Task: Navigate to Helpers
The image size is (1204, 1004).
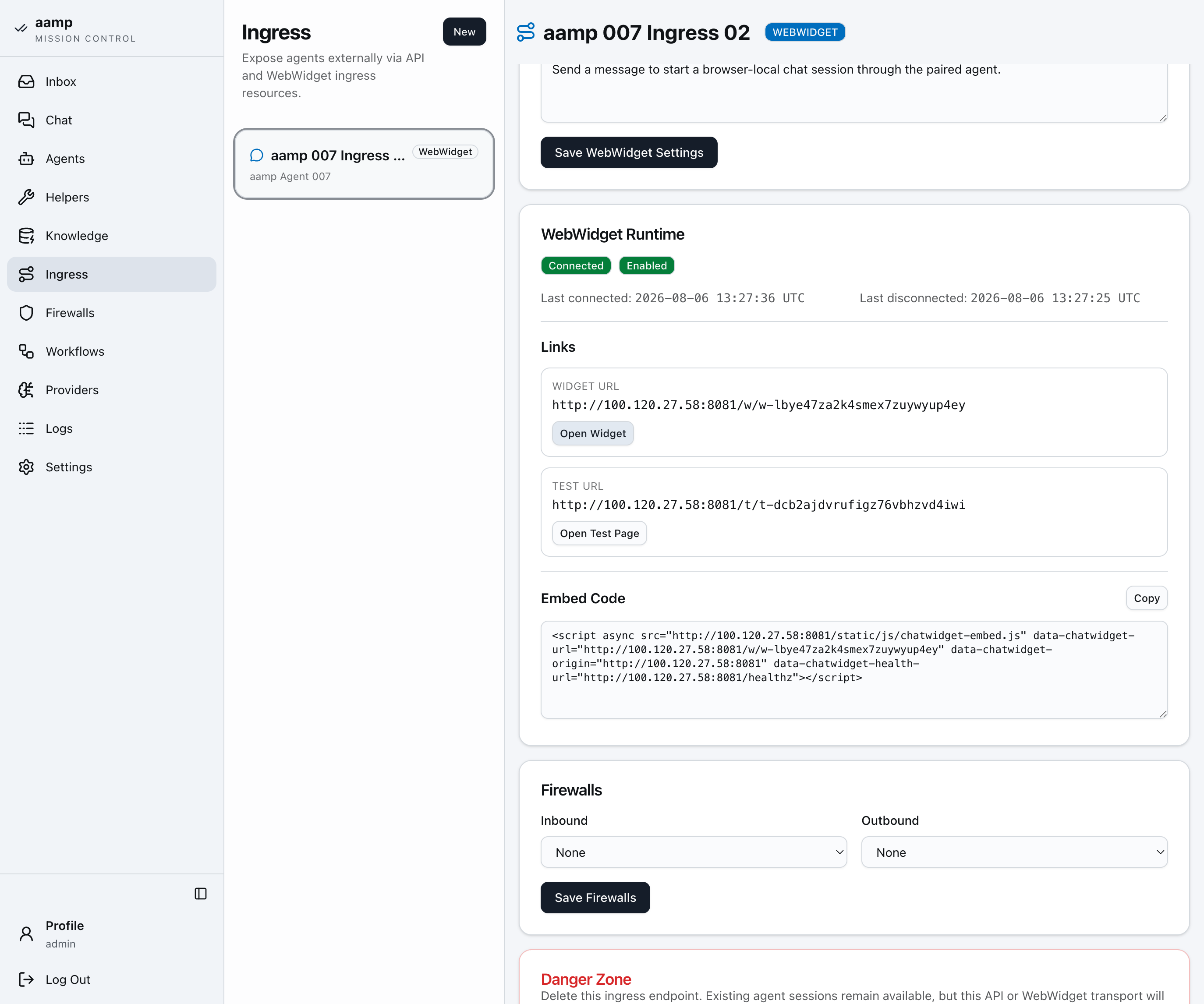Action: pos(112,197)
